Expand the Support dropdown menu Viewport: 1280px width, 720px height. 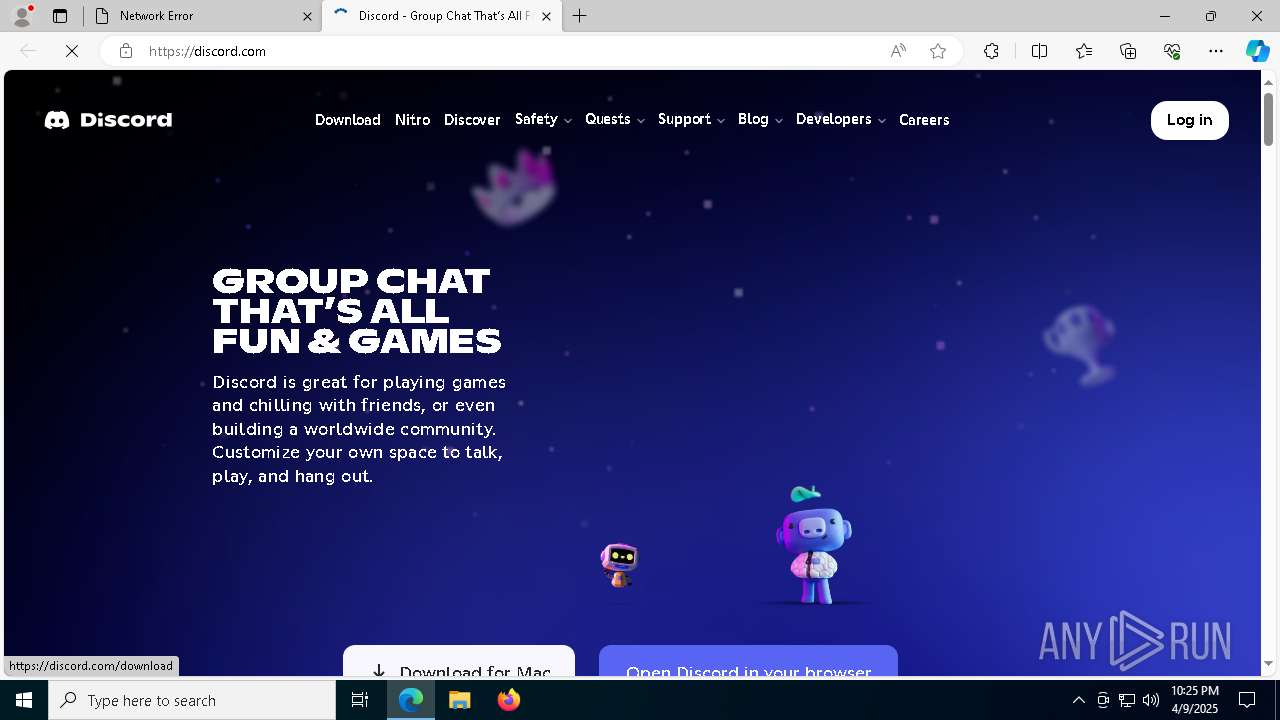[x=691, y=119]
